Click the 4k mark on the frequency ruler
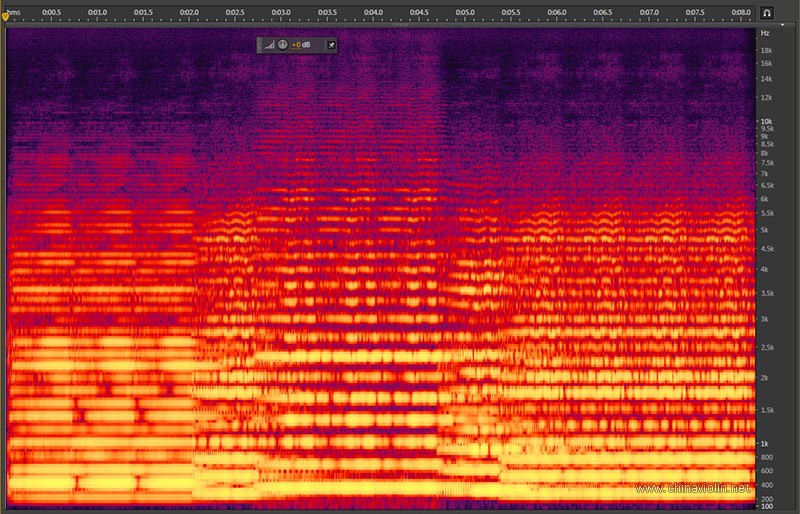Image resolution: width=800 pixels, height=514 pixels. [765, 269]
